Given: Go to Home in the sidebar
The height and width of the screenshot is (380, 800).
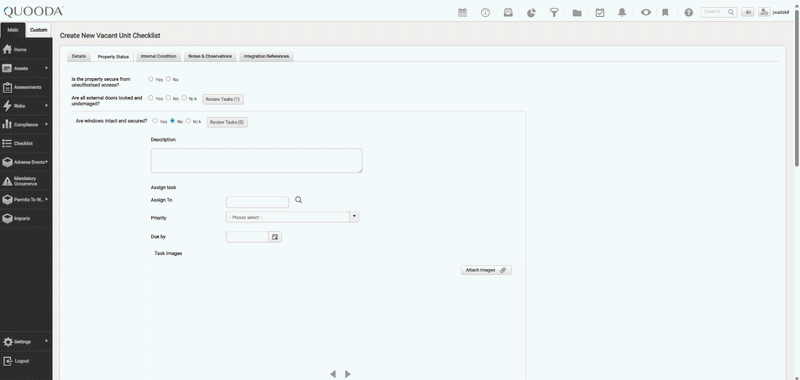Looking at the screenshot, I should [26, 49].
